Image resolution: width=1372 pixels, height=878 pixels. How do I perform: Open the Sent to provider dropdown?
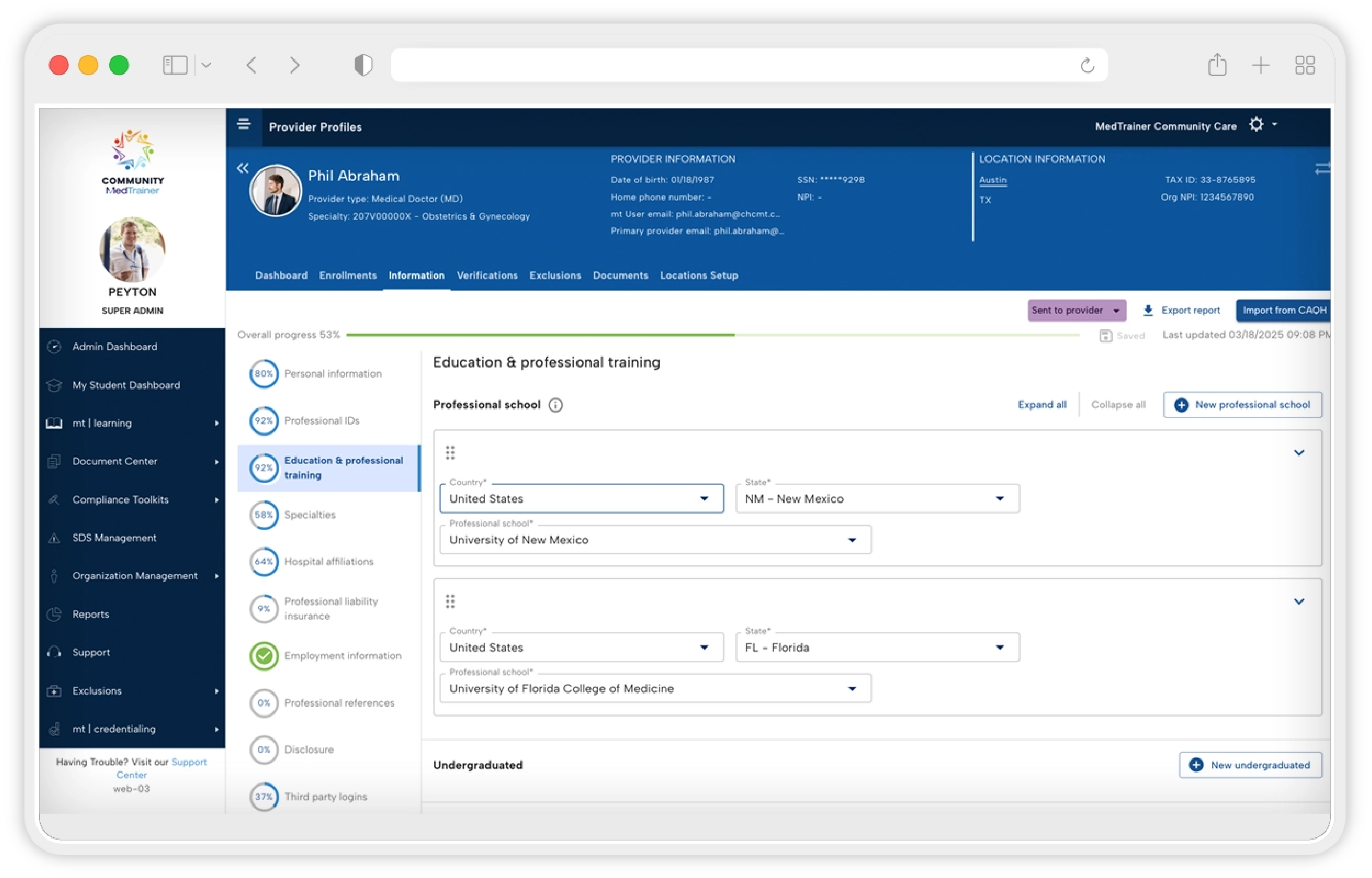click(1077, 310)
